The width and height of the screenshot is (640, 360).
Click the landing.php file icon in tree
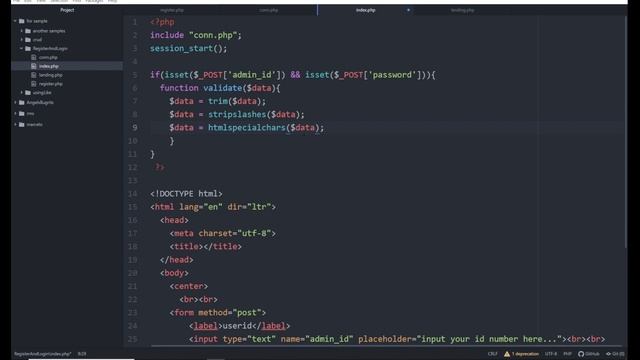(x=34, y=75)
